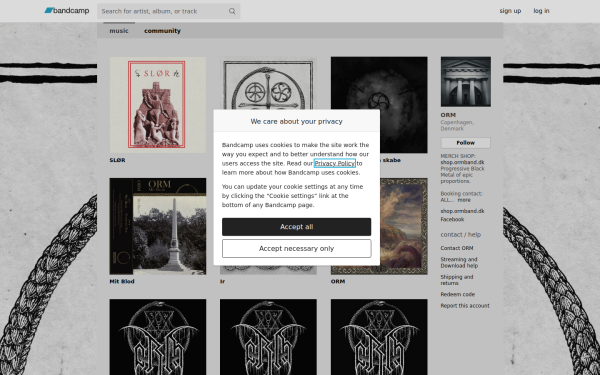600x375 pixels.
Task: Open the Privacy Policy link
Action: [x=335, y=163]
